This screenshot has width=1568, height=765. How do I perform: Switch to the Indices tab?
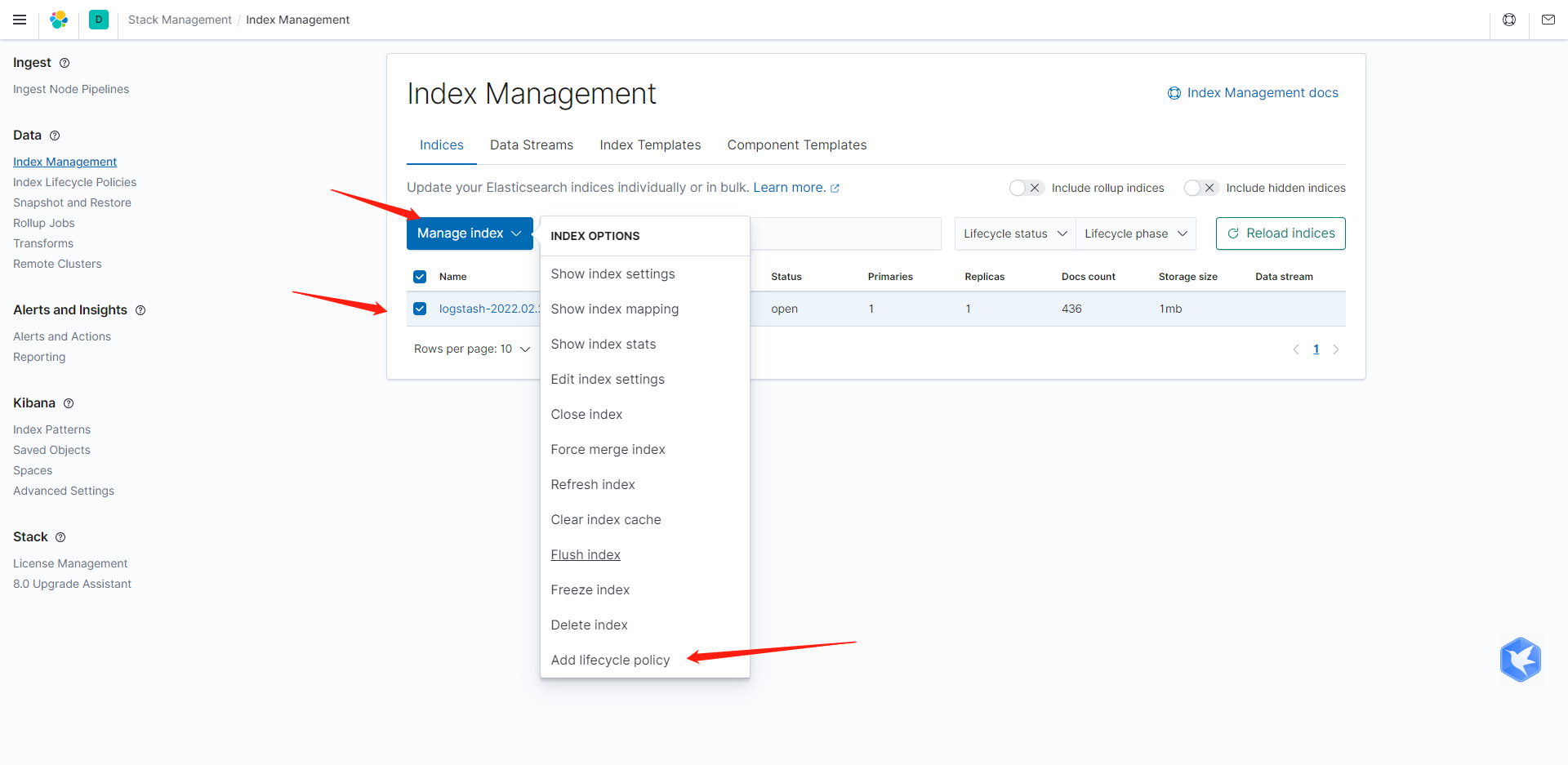point(442,145)
